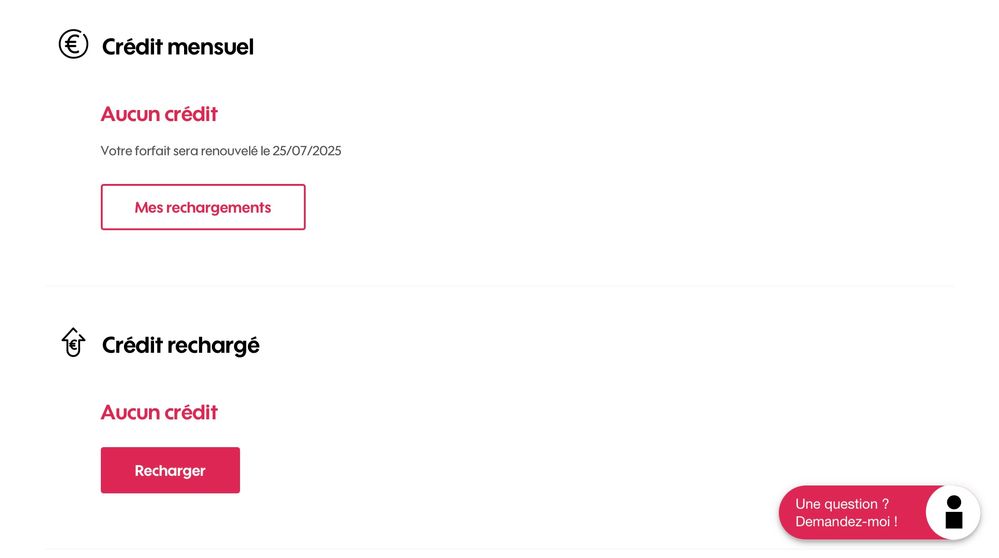
Task: Open the 'Une question ?' chat bubble
Action: pyautogui.click(x=850, y=513)
